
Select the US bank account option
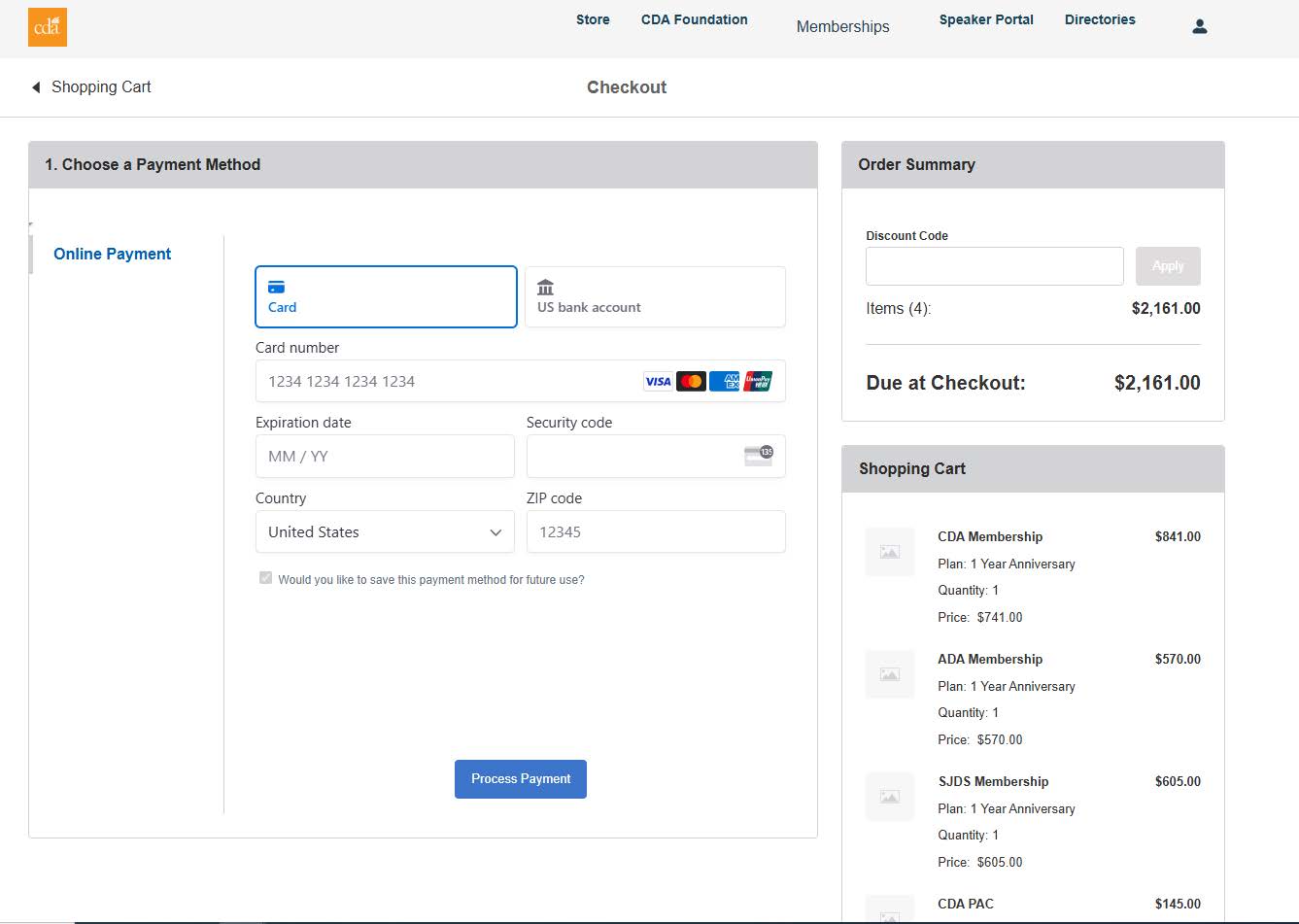click(655, 297)
